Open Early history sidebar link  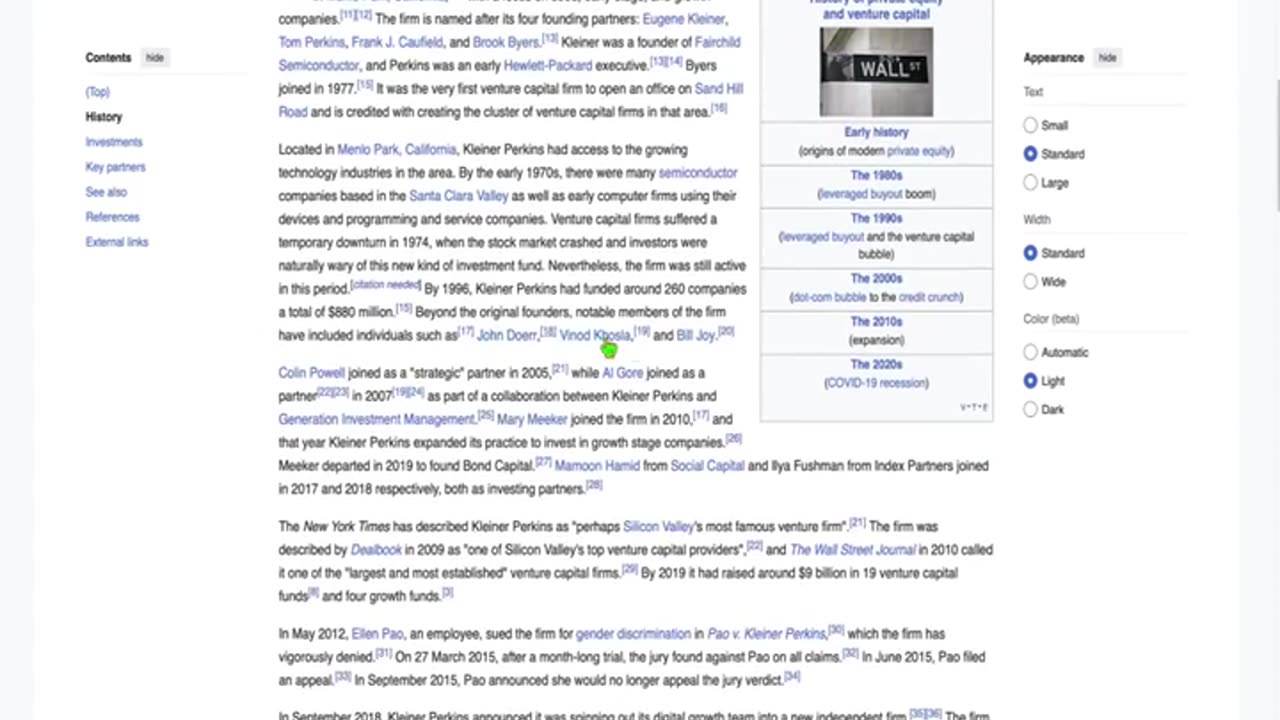coord(876,132)
